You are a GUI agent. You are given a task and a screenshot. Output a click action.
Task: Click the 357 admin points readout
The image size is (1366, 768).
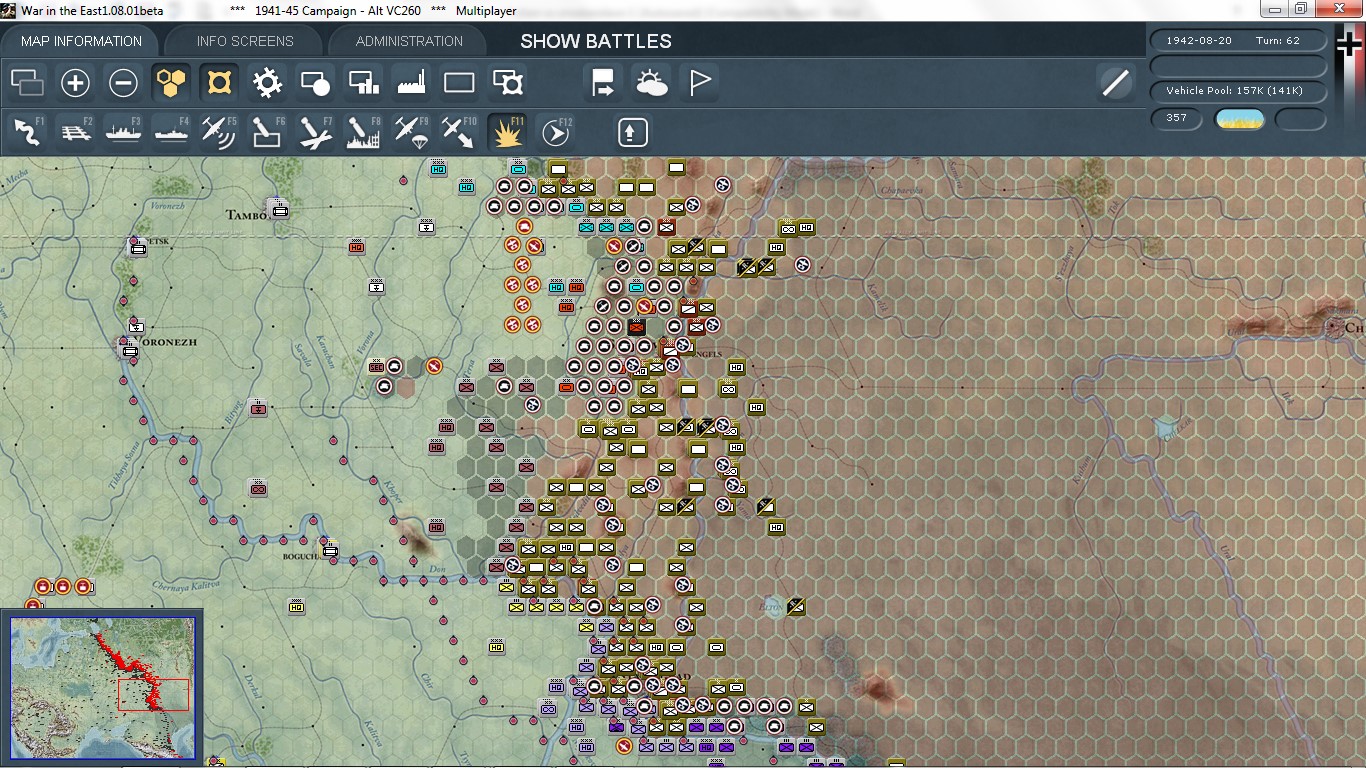click(x=1177, y=119)
